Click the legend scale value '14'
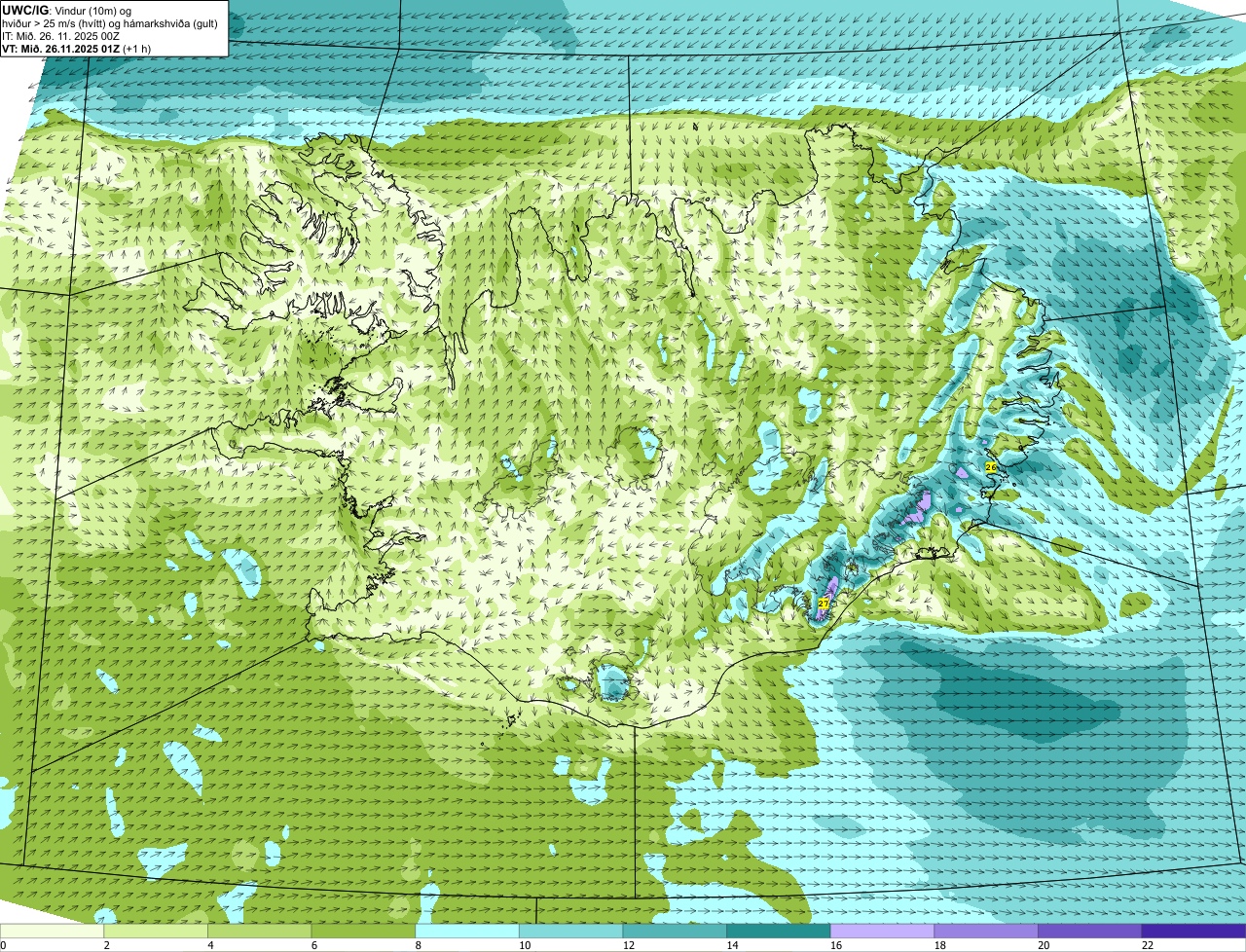Image resolution: width=1246 pixels, height=952 pixels. click(732, 945)
